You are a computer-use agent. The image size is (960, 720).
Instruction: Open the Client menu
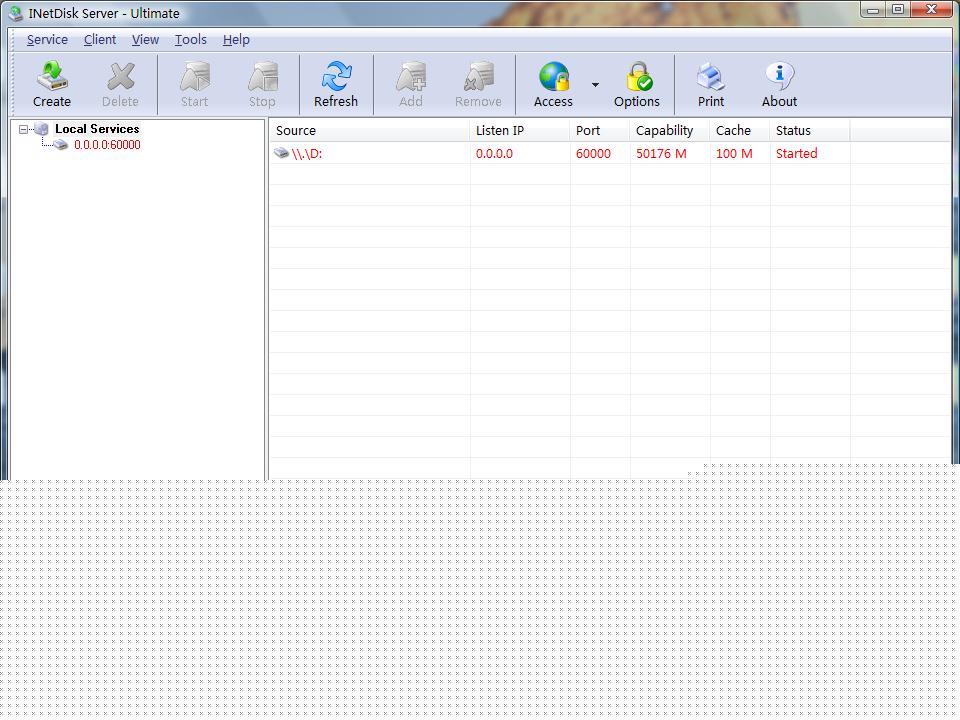[x=100, y=40]
